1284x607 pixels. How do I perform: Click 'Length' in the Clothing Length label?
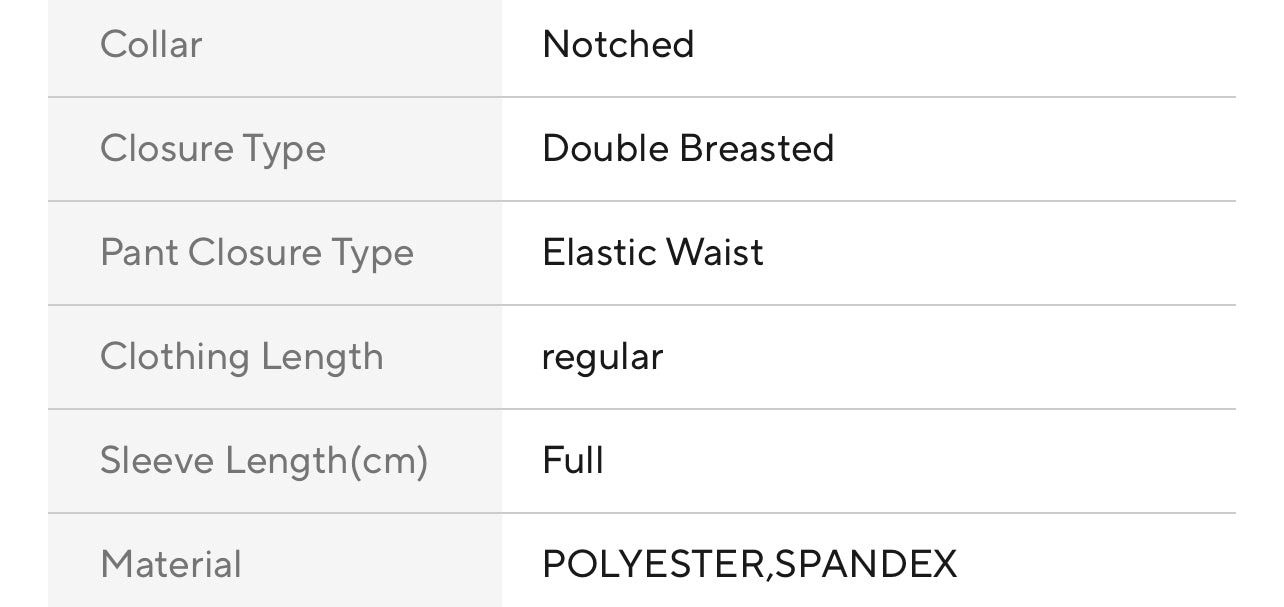pos(322,358)
